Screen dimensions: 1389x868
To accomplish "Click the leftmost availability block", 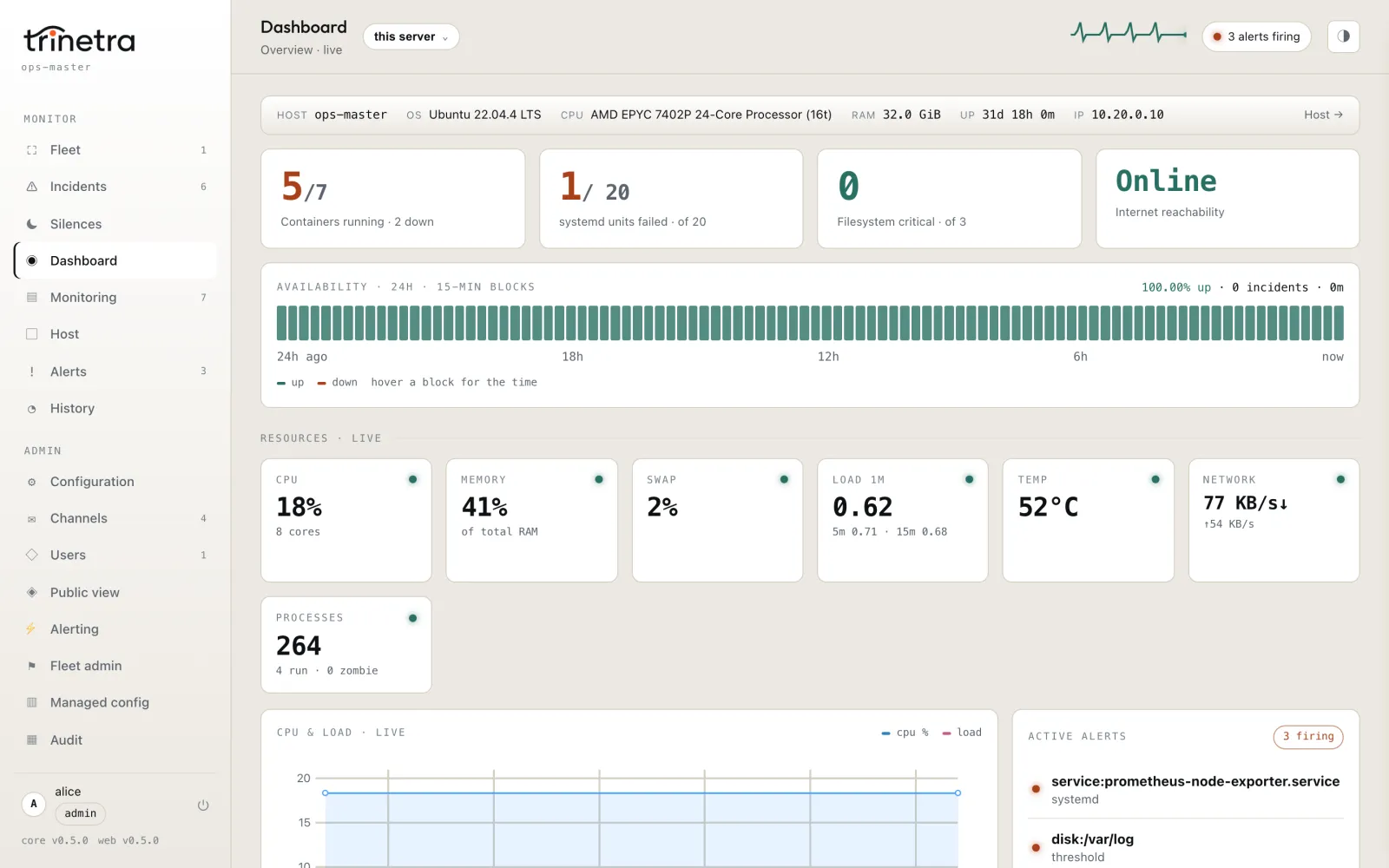I will [x=281, y=323].
